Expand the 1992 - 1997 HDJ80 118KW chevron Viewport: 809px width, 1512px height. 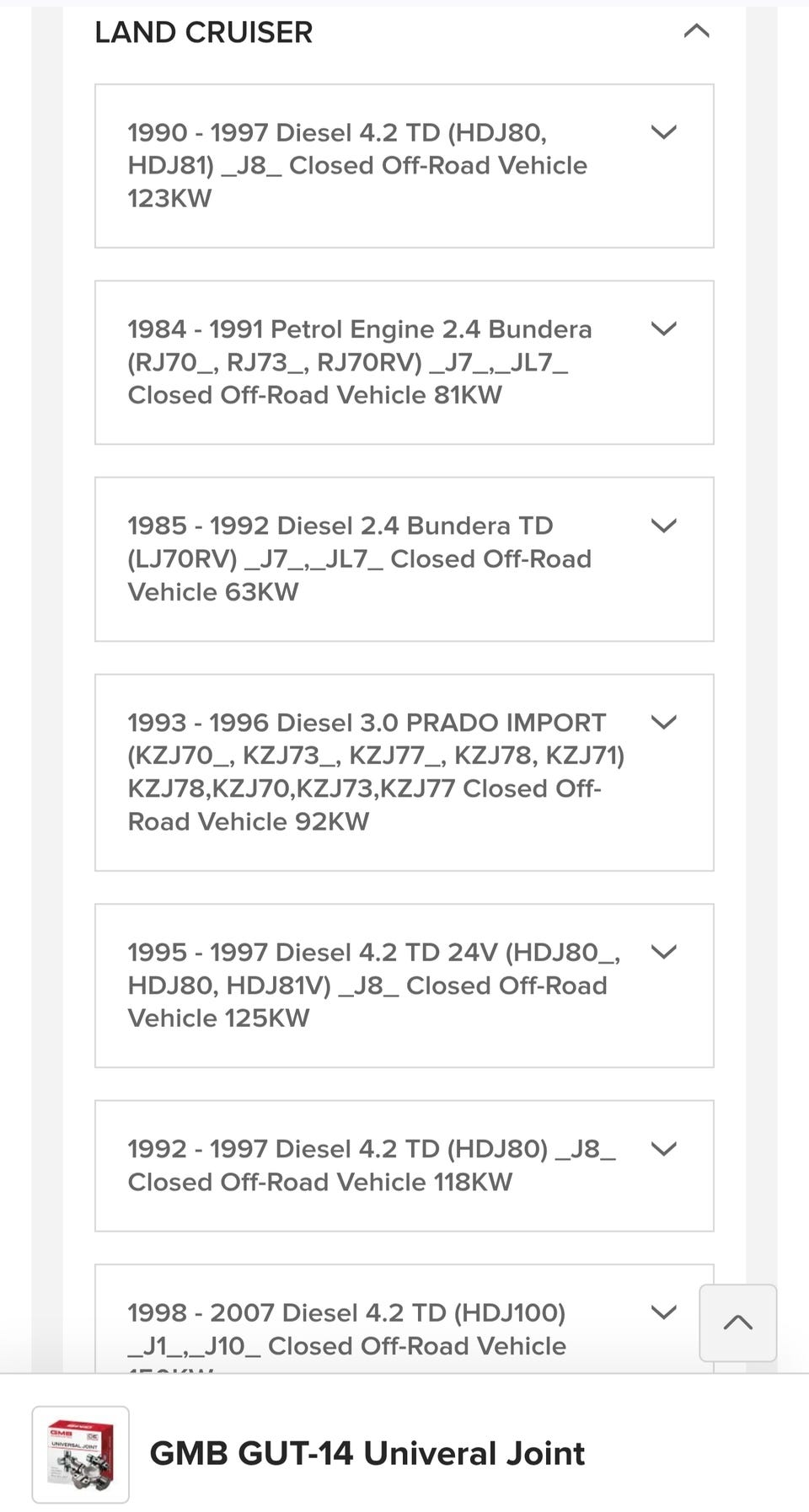click(664, 1149)
